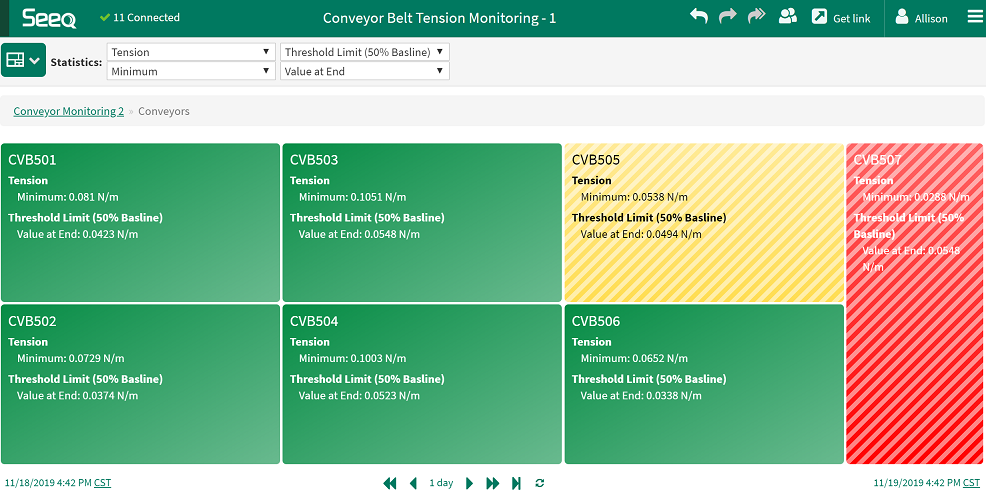The width and height of the screenshot is (986, 491).
Task: Jump to end of time range
Action: 516,483
